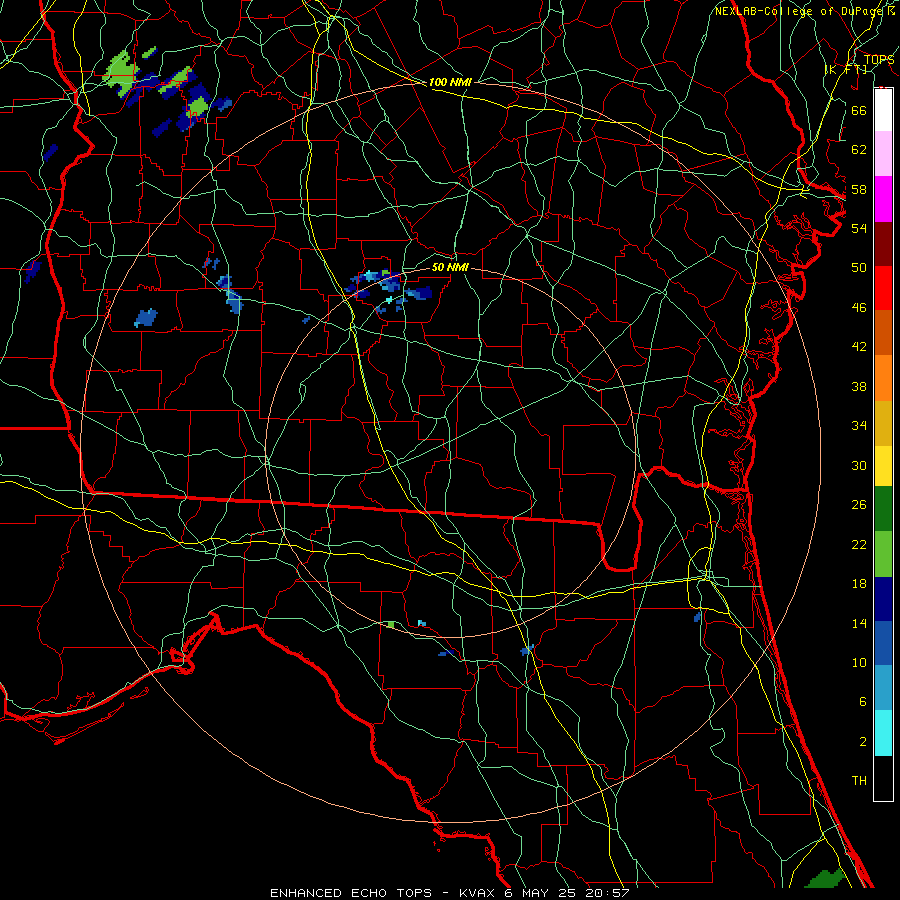This screenshot has height=900, width=900.
Task: Click the legend value "66"
Action: (x=859, y=110)
